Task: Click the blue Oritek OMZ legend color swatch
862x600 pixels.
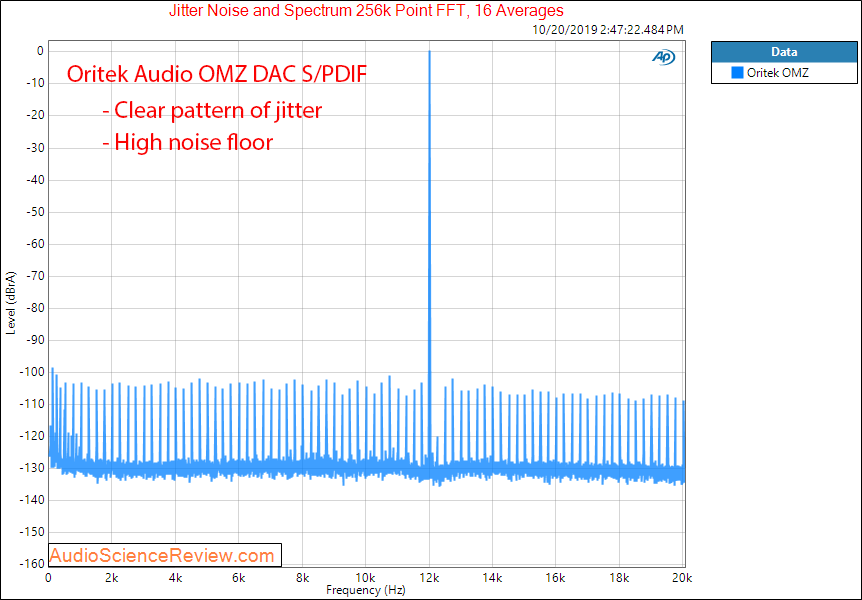Action: [x=737, y=73]
